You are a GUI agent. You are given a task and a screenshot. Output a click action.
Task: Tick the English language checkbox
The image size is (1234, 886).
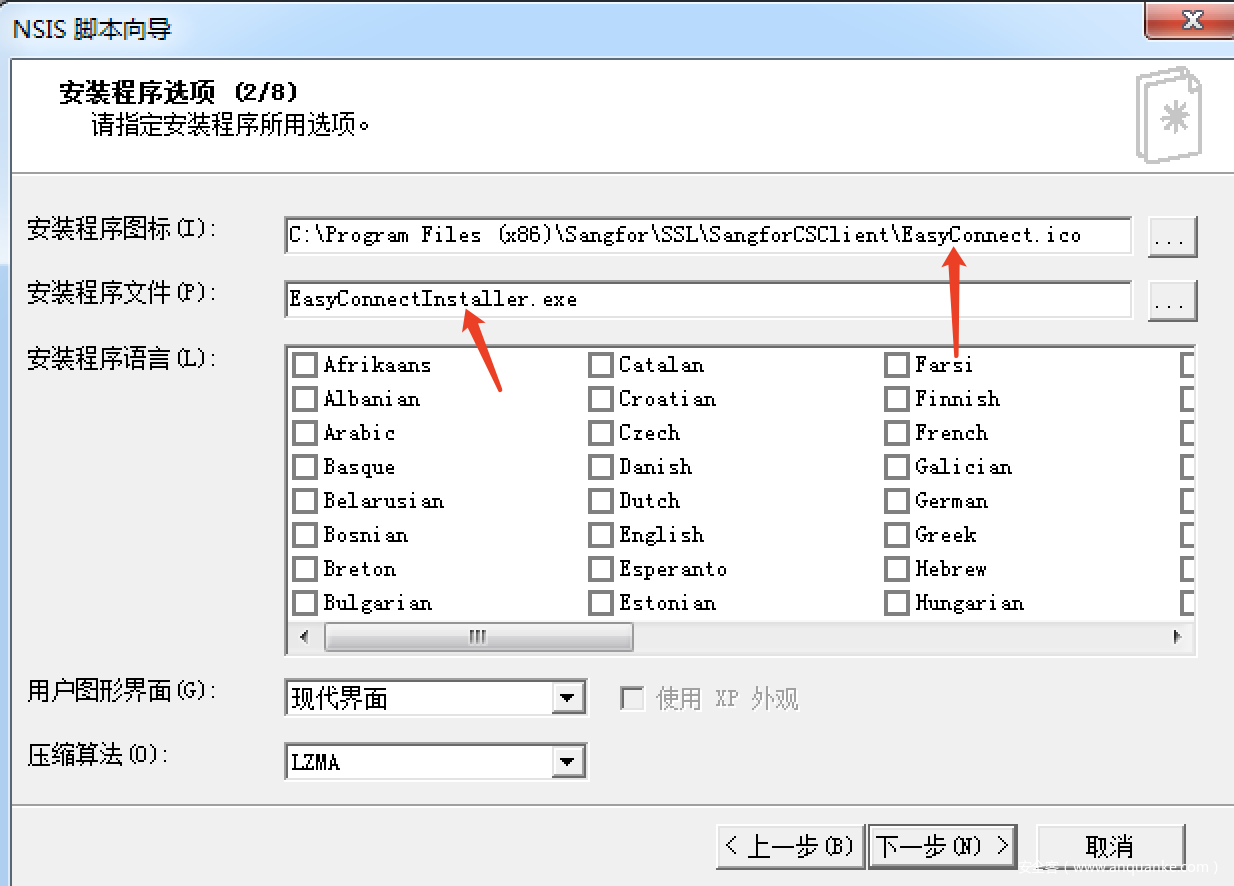pos(601,535)
